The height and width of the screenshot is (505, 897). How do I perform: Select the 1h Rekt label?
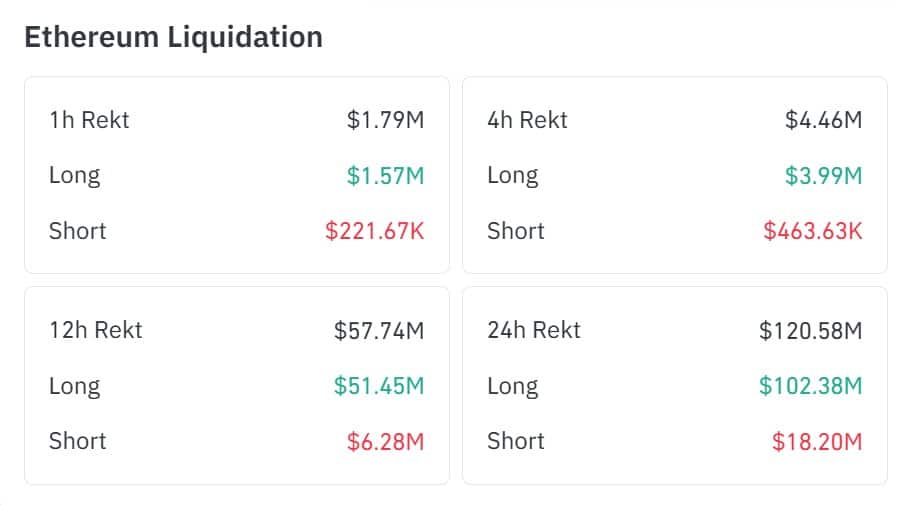[x=89, y=120]
